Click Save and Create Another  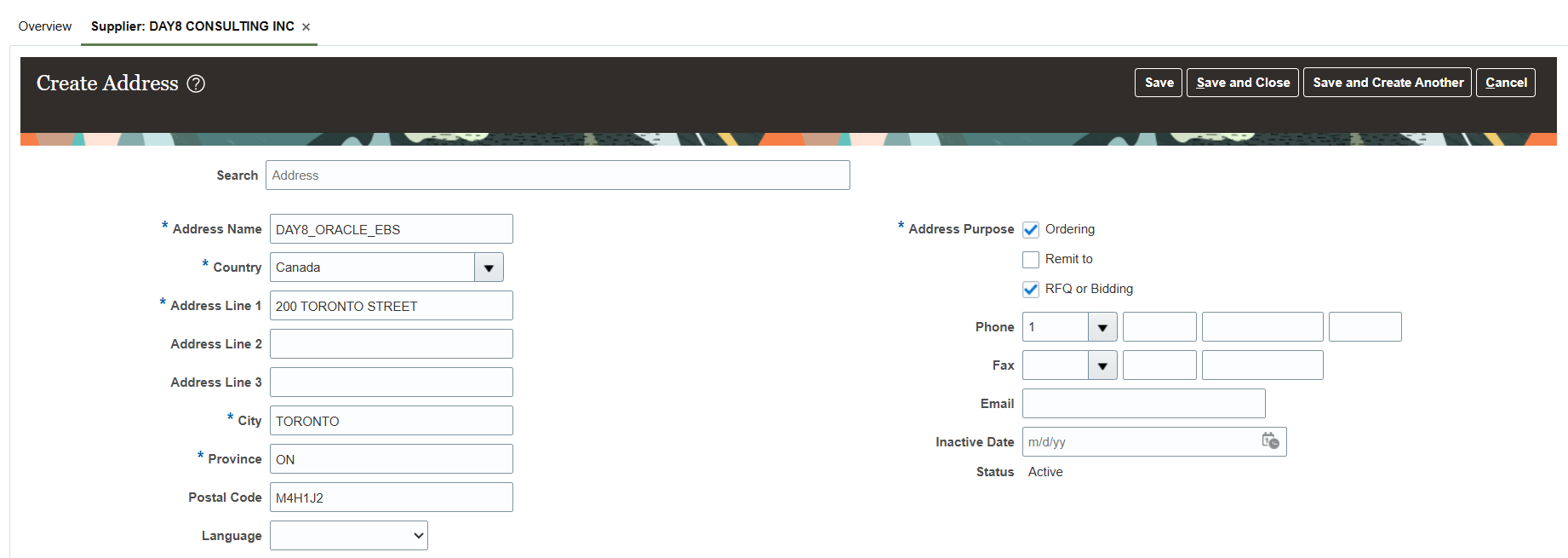[x=1388, y=83]
